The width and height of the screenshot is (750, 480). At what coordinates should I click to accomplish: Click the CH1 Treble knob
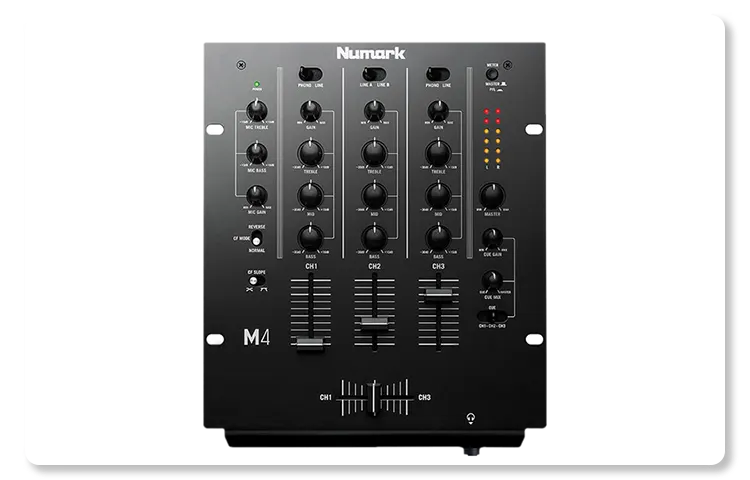point(311,153)
